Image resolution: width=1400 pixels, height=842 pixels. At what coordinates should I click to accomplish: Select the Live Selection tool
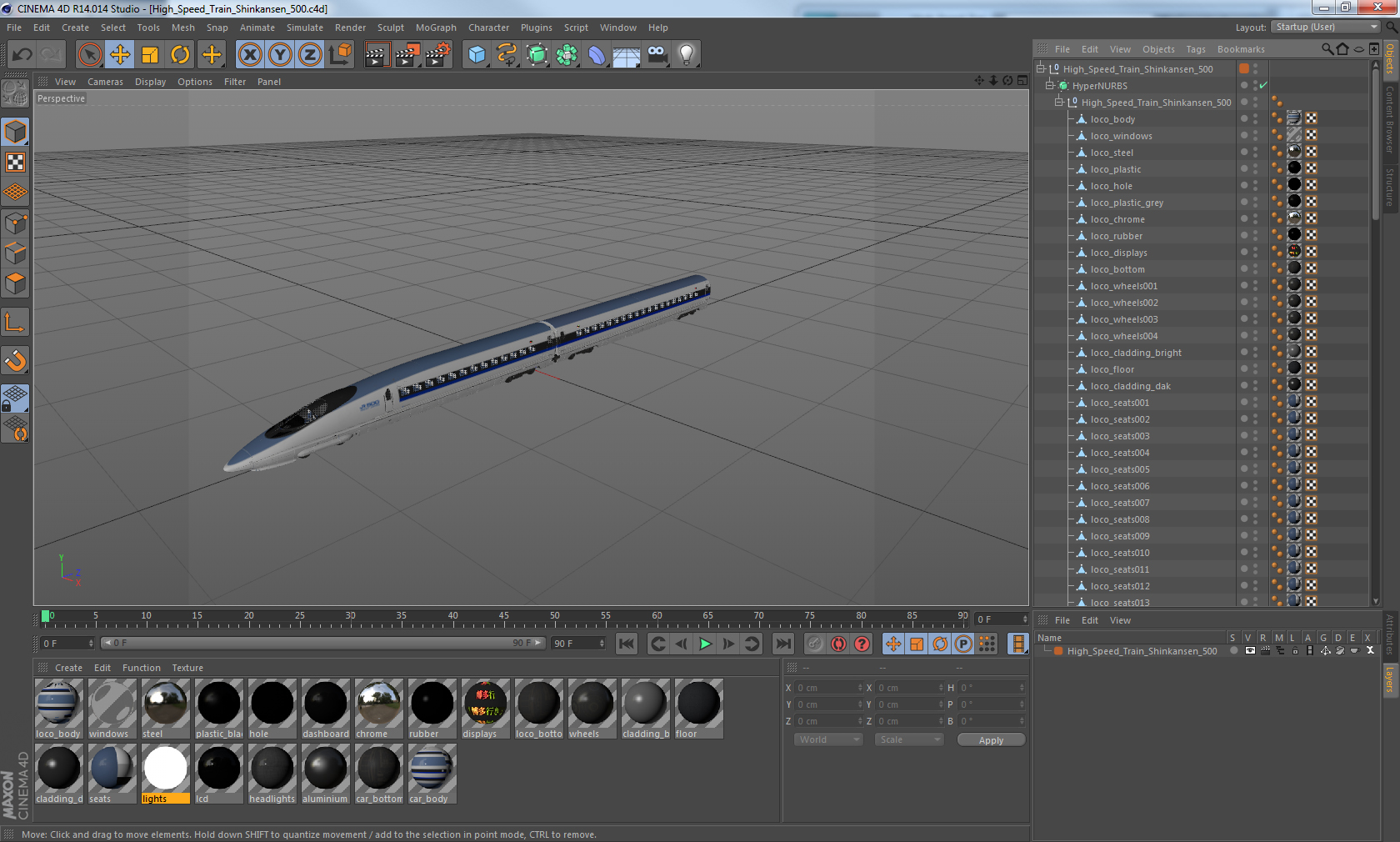(x=89, y=55)
